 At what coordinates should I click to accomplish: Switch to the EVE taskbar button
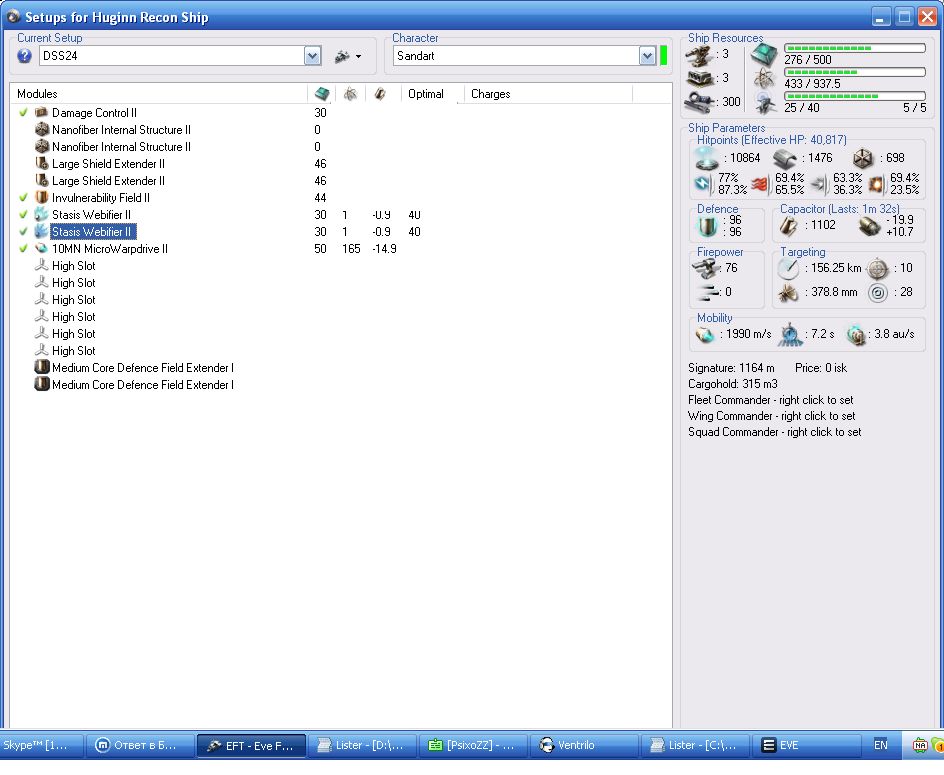[x=807, y=745]
